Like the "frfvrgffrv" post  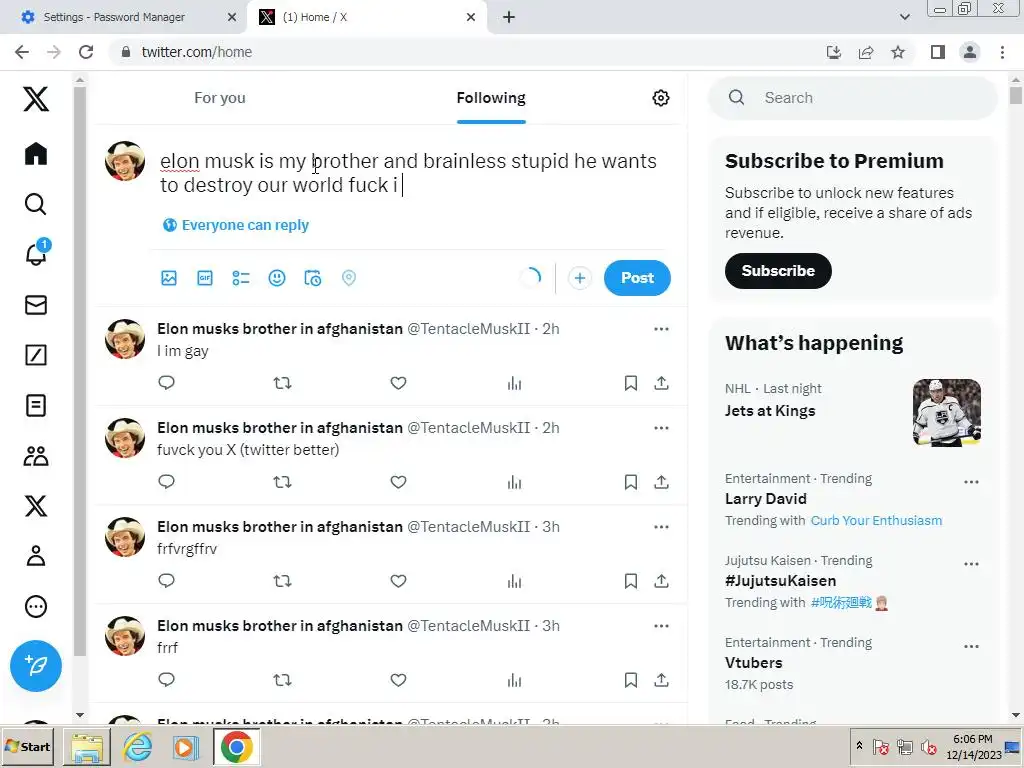pos(398,581)
